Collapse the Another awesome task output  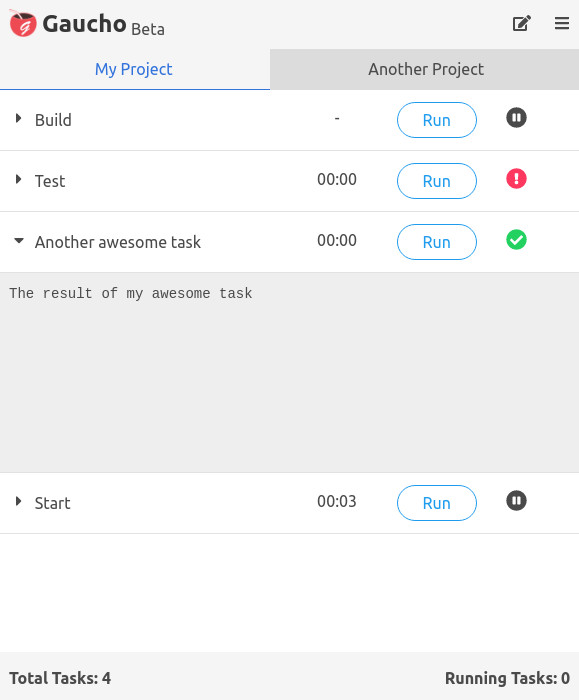pyautogui.click(x=19, y=241)
